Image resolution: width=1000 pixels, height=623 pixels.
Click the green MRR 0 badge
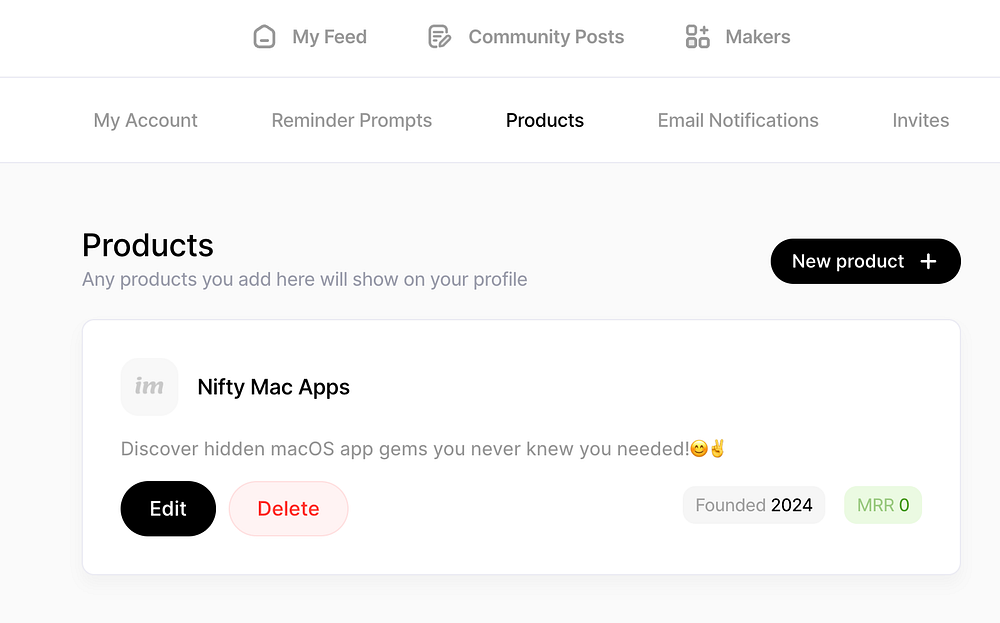pos(883,505)
